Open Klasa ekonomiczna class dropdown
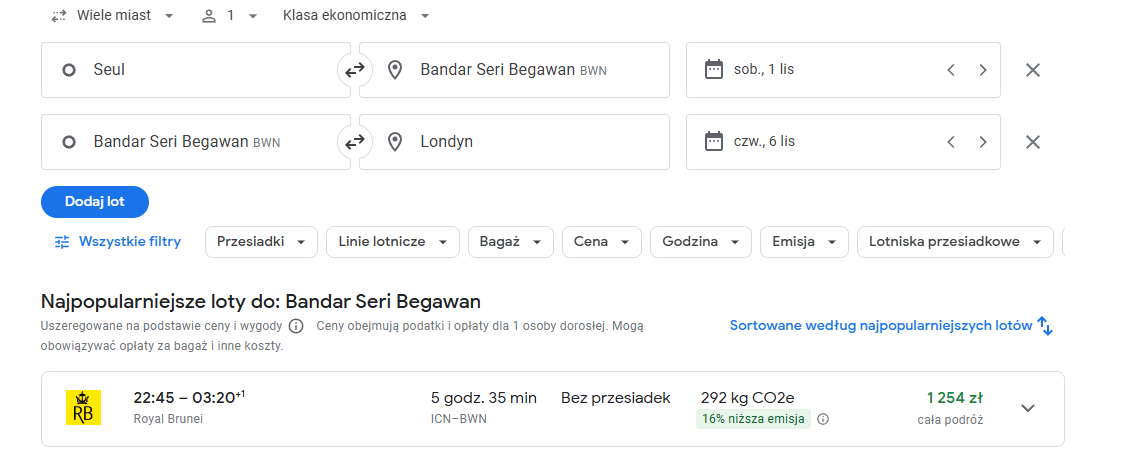The image size is (1127, 473). click(356, 16)
